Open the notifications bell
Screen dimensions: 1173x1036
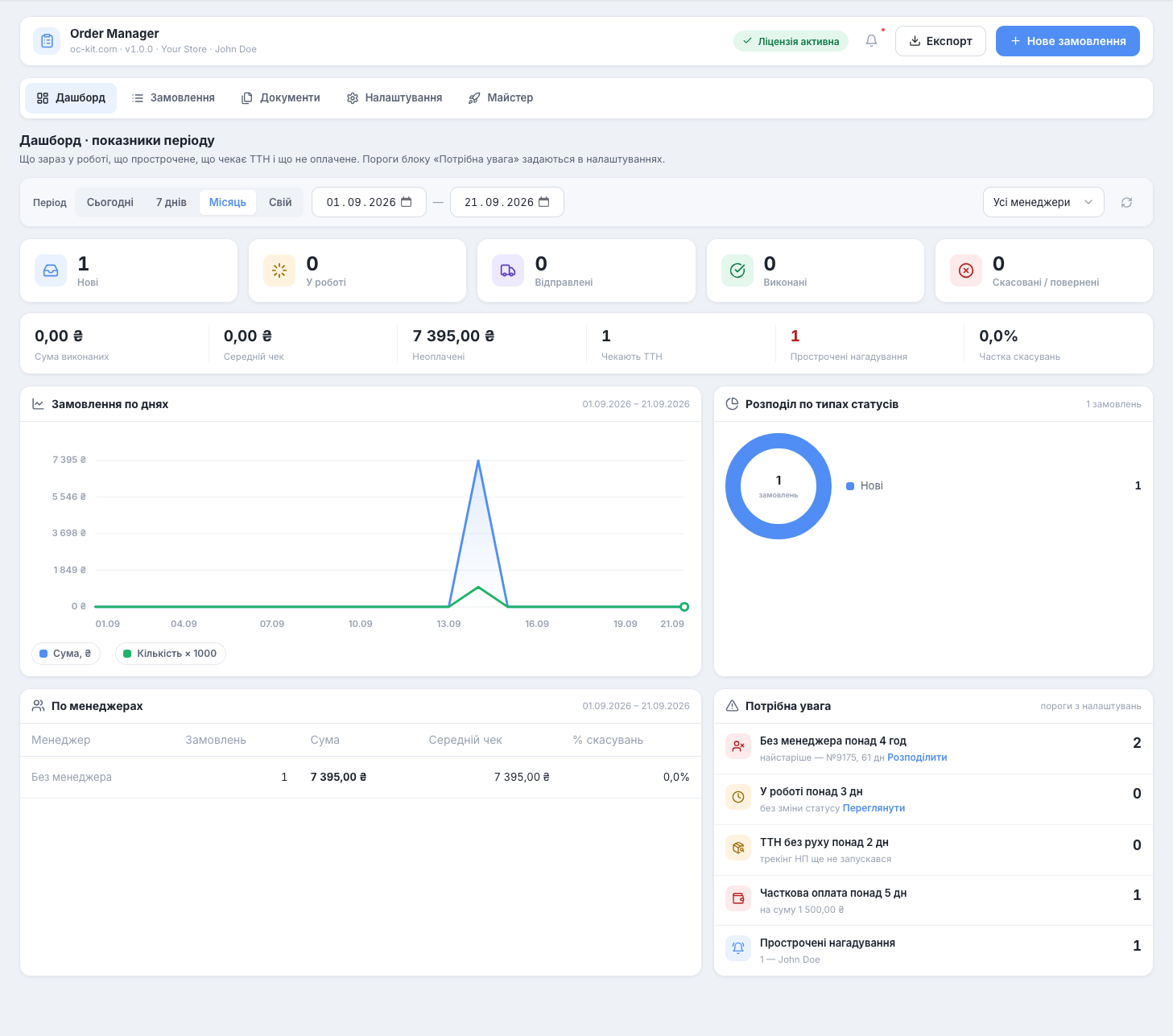point(871,41)
